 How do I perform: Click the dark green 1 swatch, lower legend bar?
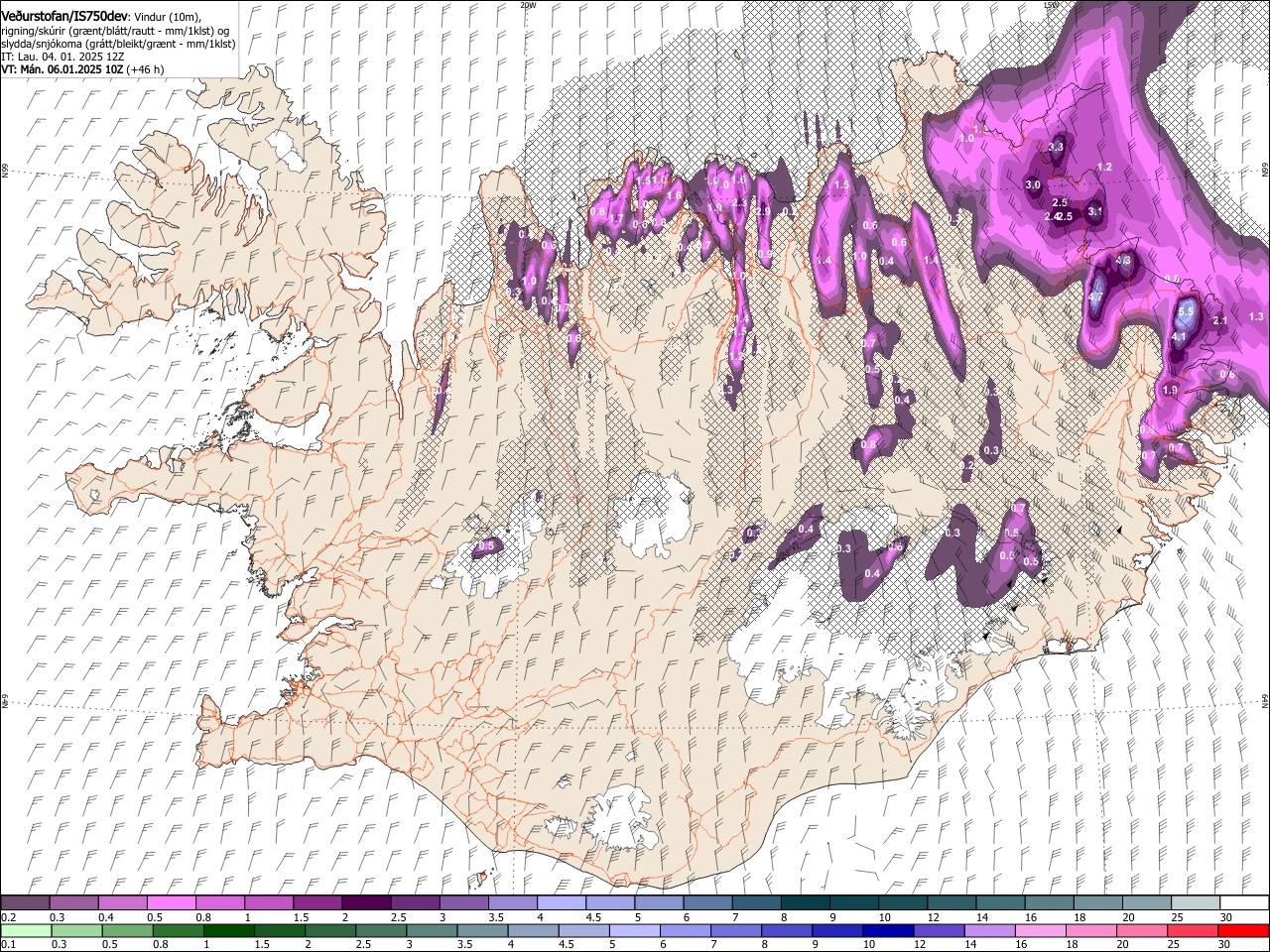point(229,930)
